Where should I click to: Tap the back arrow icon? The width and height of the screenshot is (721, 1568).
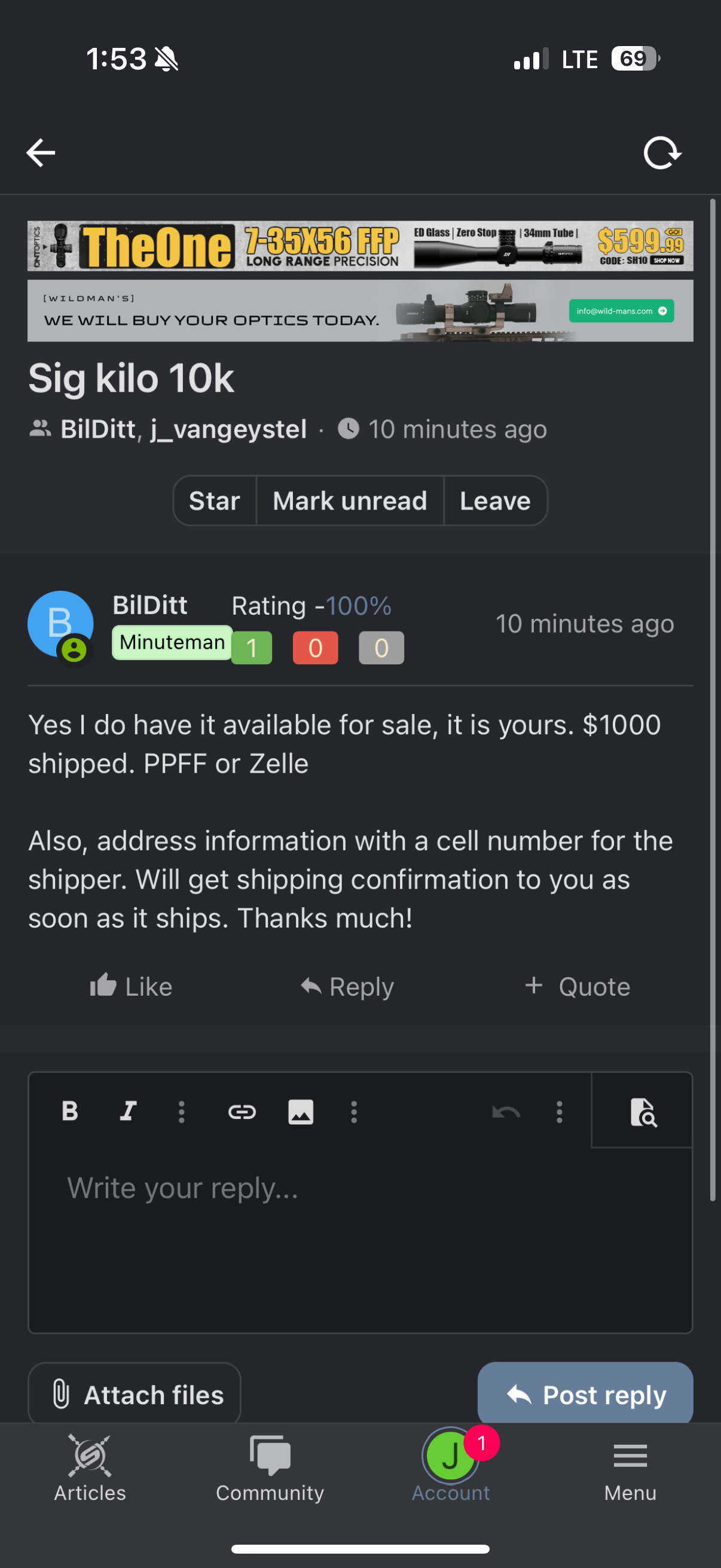(41, 152)
